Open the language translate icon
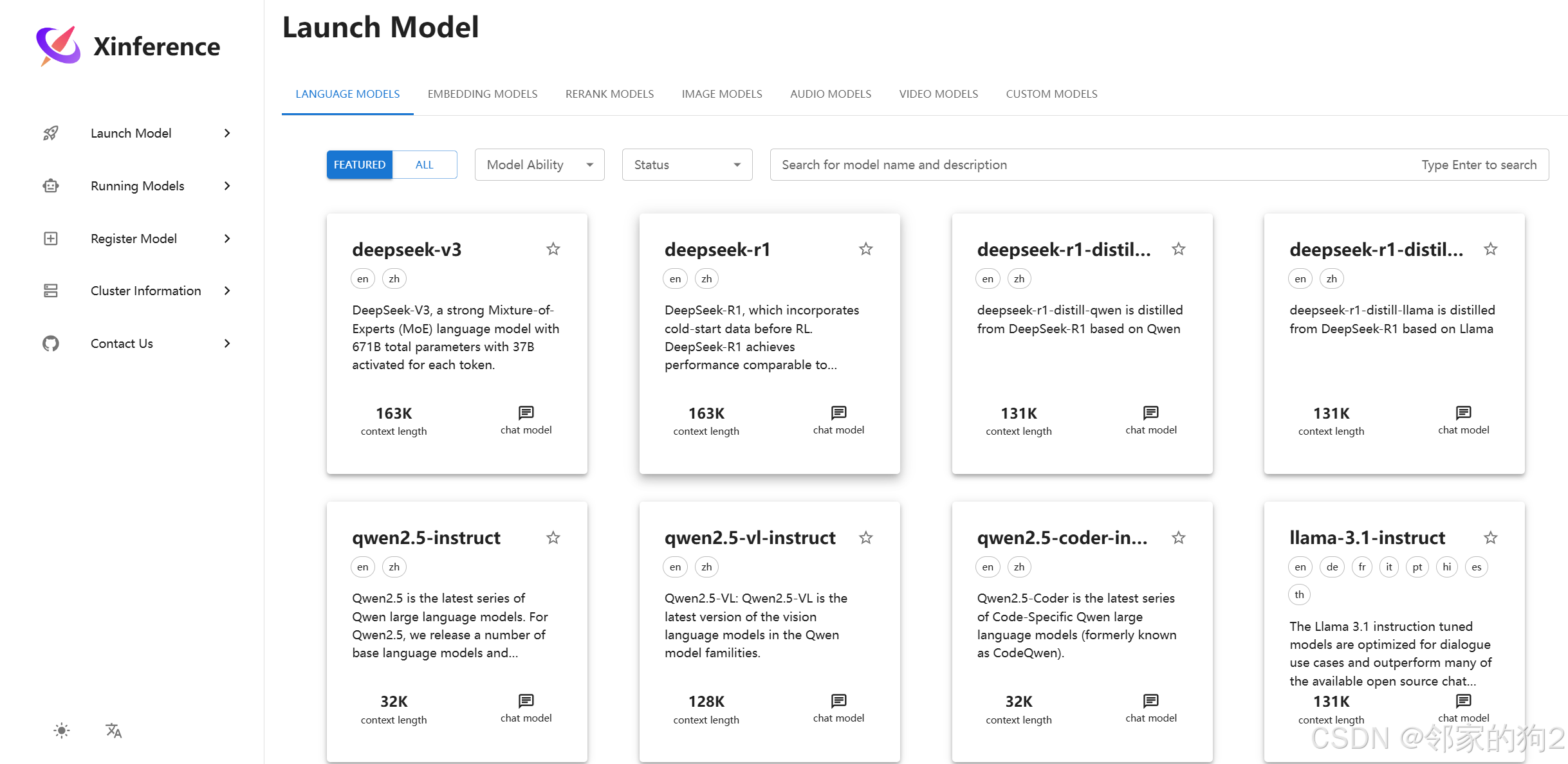This screenshot has width=1568, height=764. click(114, 731)
